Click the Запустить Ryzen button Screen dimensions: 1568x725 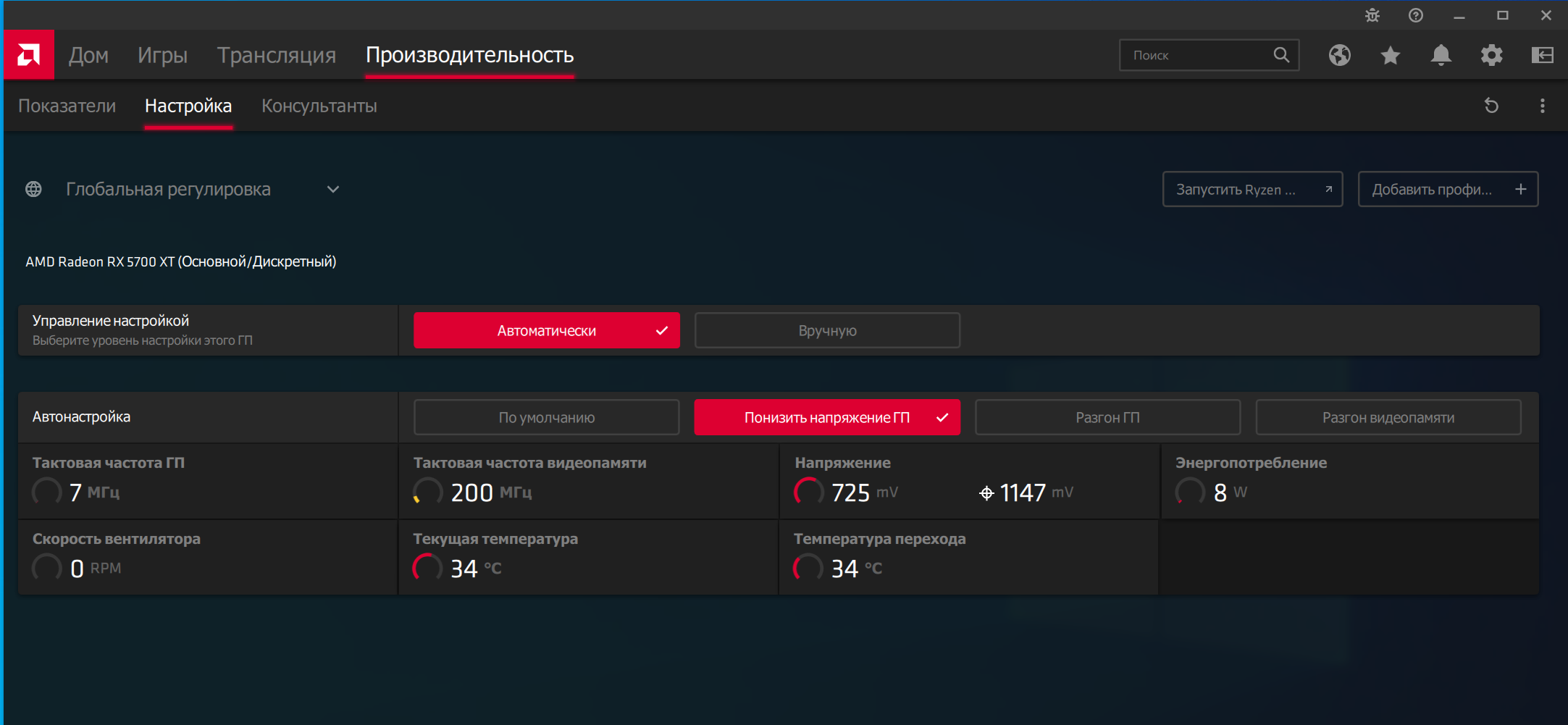1253,189
